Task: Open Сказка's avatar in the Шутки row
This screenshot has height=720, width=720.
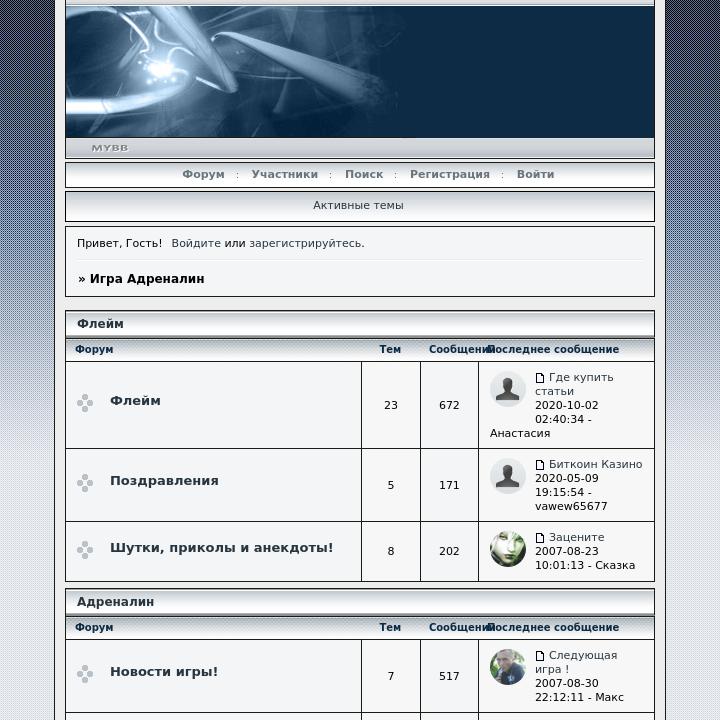Action: (x=507, y=549)
